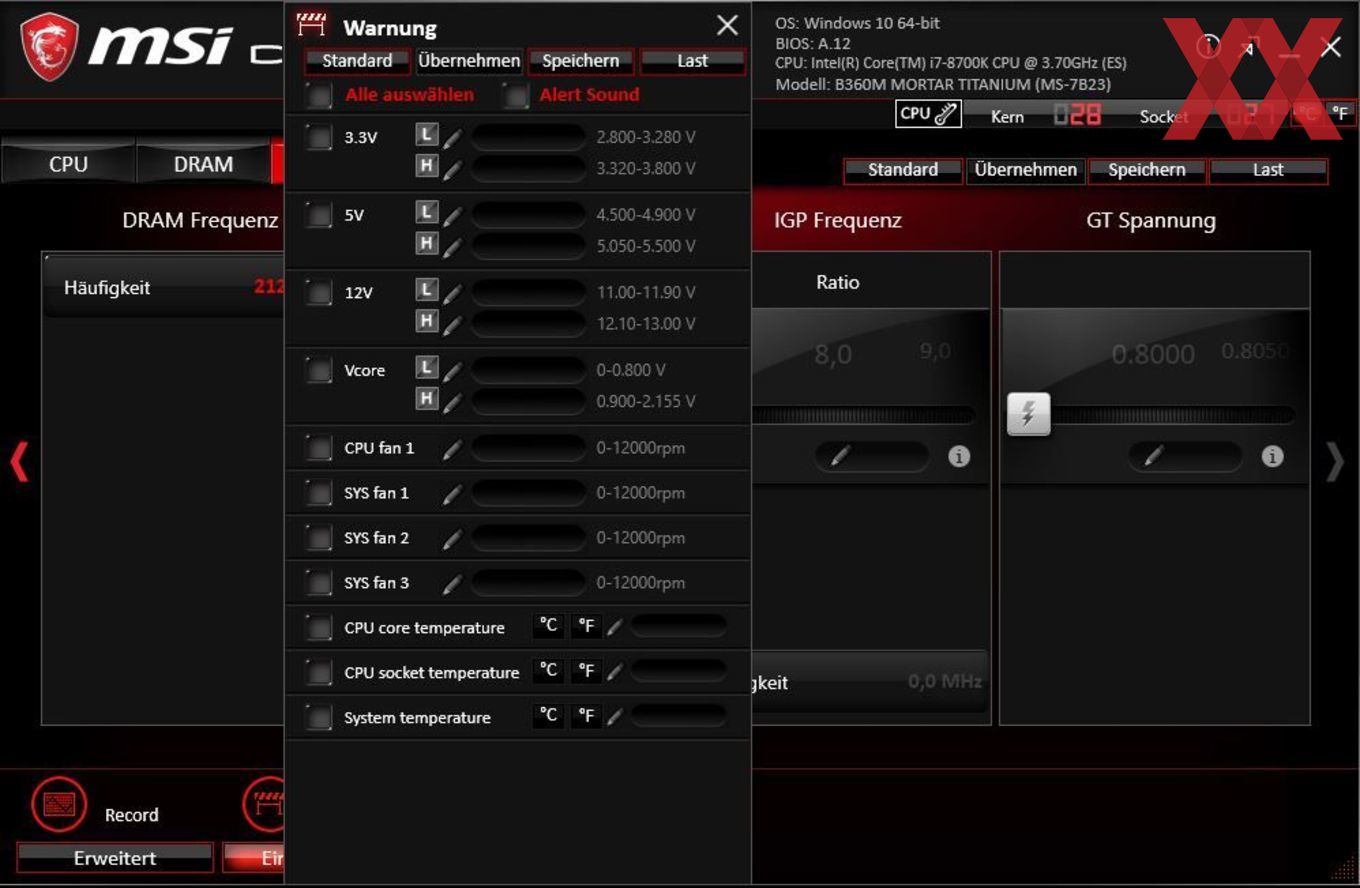Click the pencil icon for 3.3V low limit
The image size is (1360, 888).
(x=453, y=138)
